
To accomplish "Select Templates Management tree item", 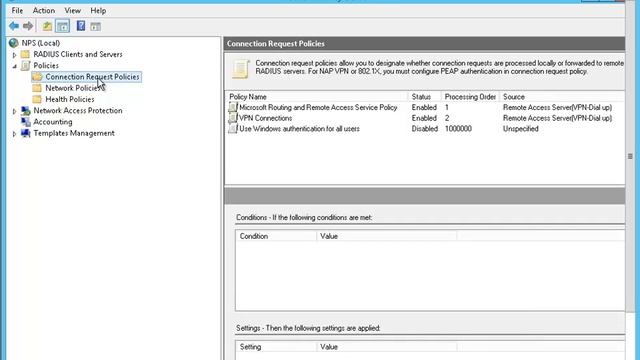I will click(x=74, y=133).
